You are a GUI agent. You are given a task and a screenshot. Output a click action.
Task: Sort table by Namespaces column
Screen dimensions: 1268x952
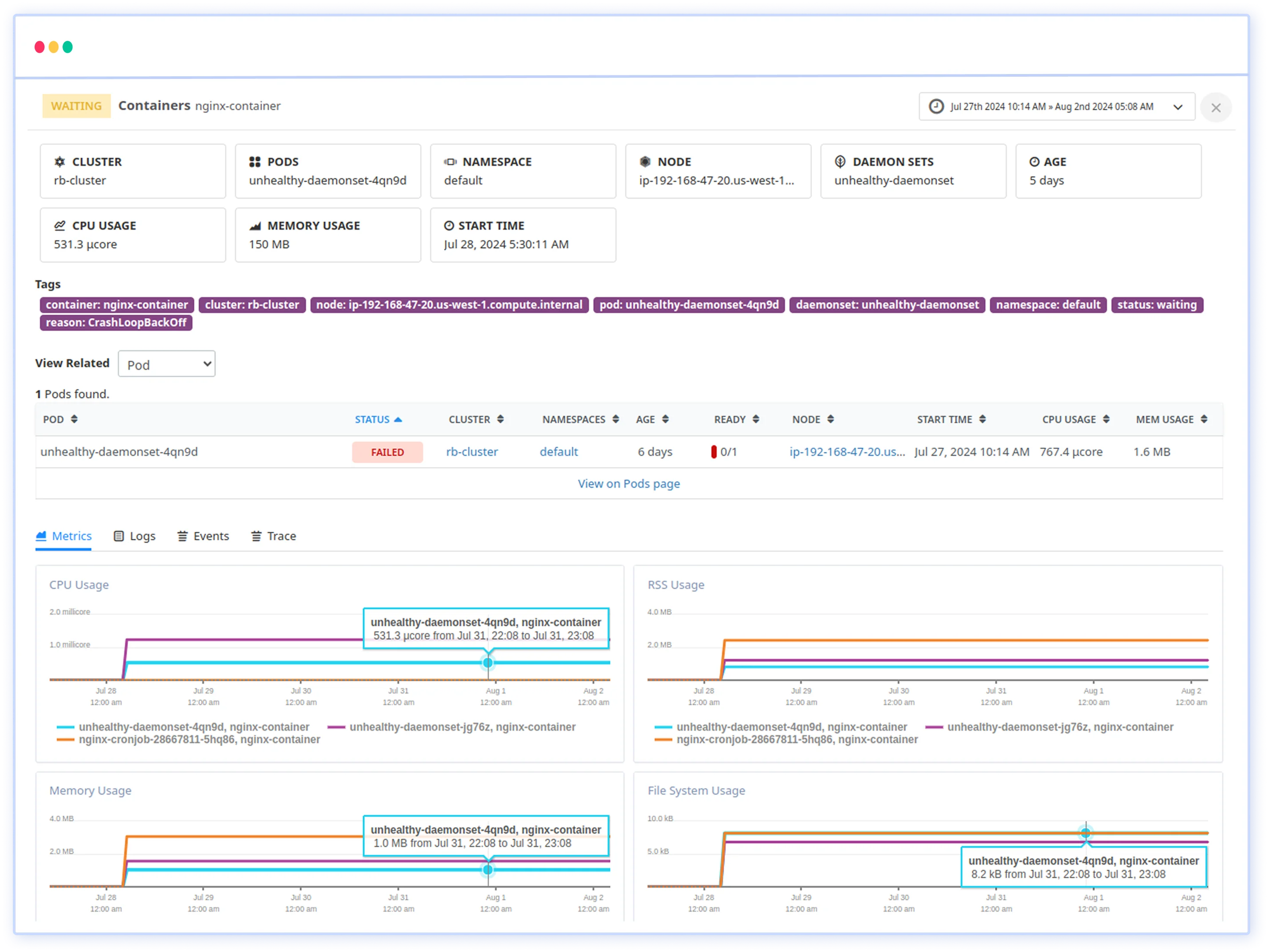pyautogui.click(x=580, y=419)
